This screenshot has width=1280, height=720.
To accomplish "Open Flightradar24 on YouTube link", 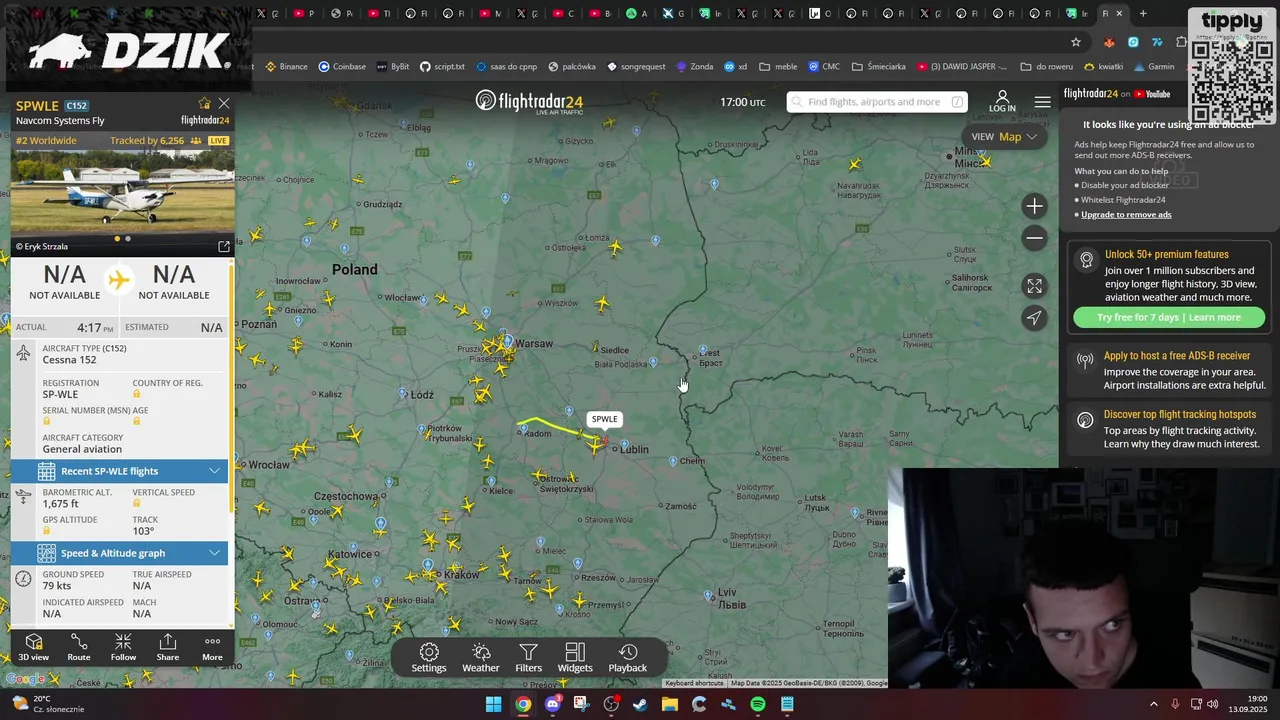I will point(1117,94).
